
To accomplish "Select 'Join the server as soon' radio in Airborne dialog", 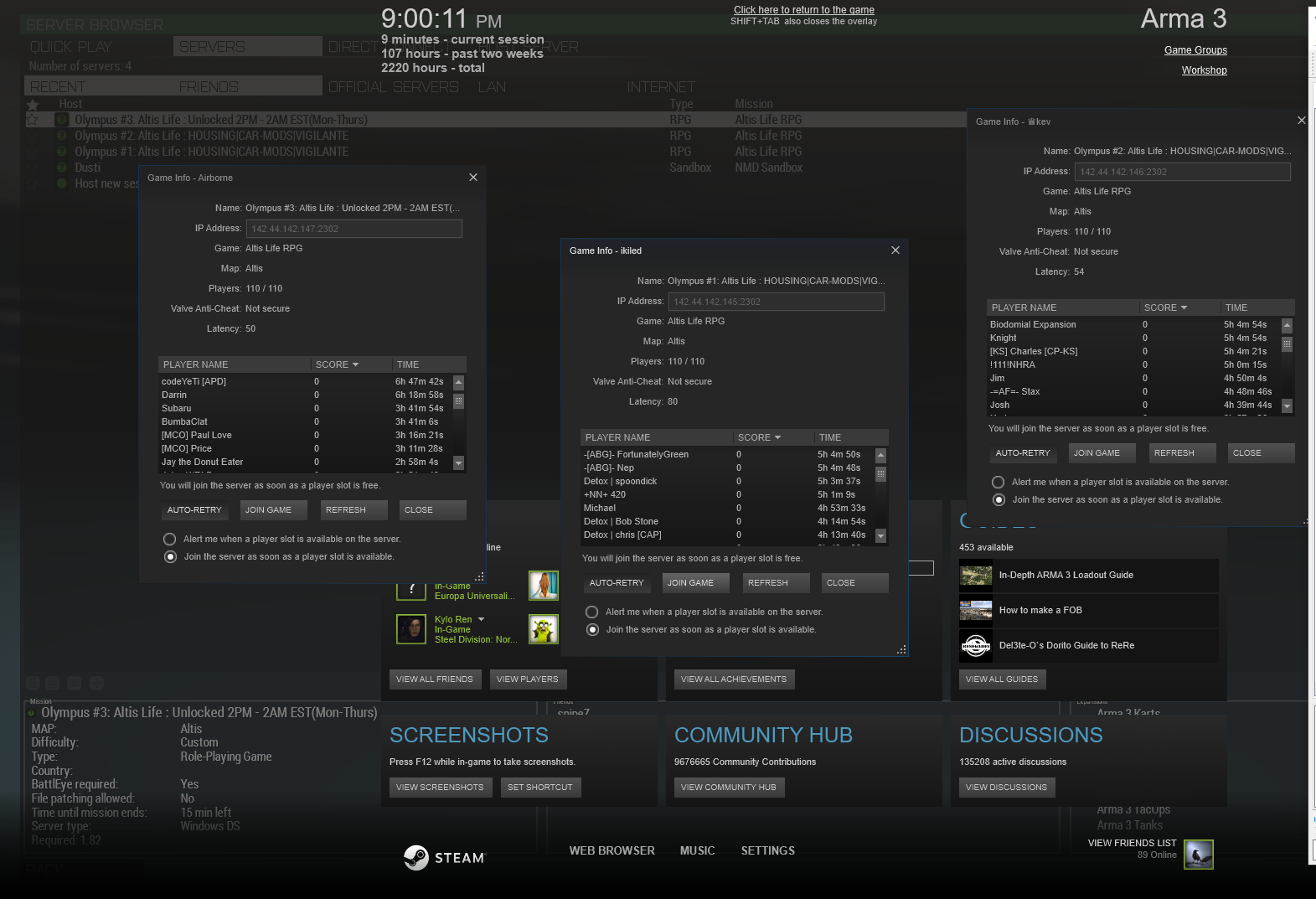I will point(170,556).
